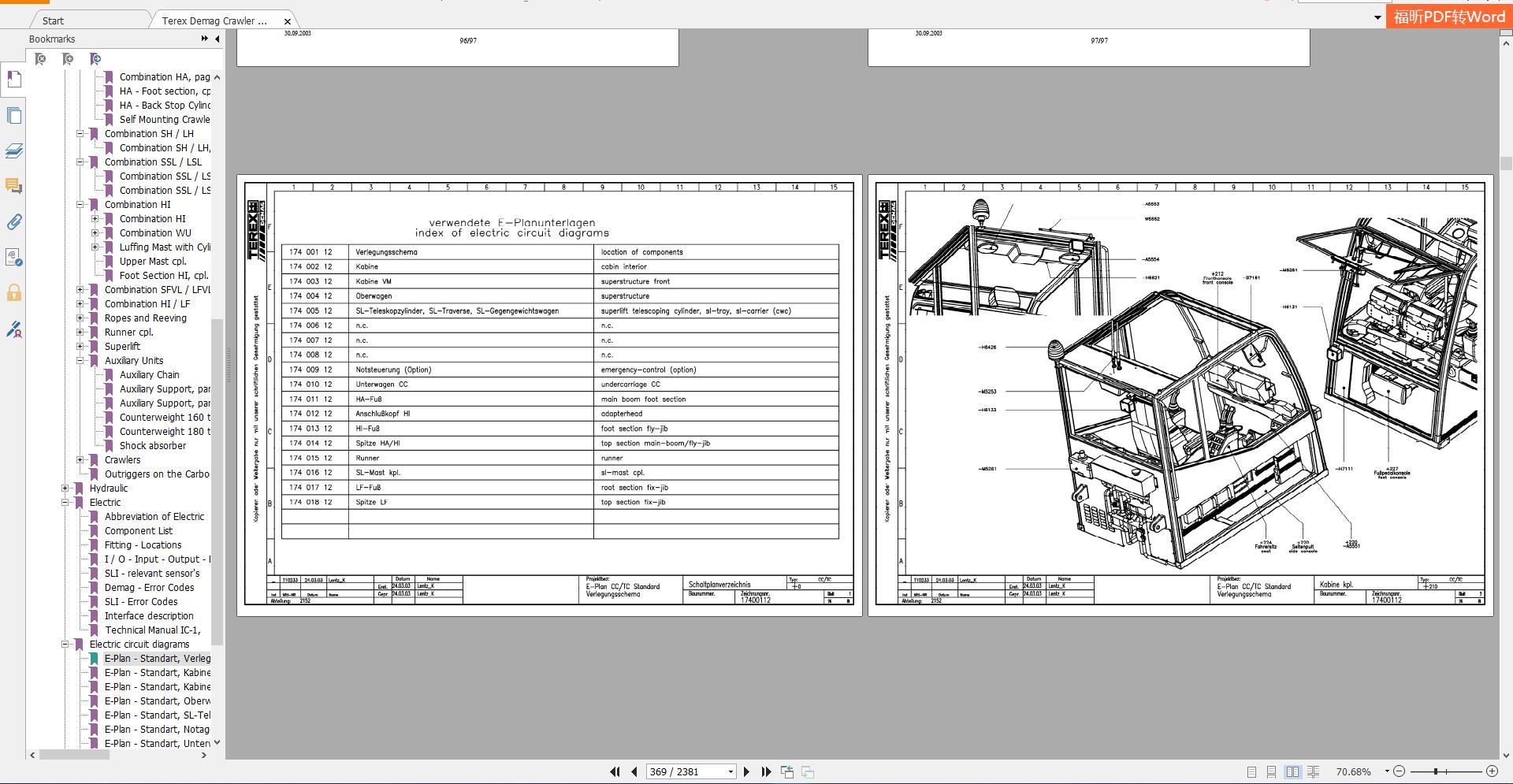
Task: Click the bookmarks panel horizontal scrollbar
Action: coord(73,755)
